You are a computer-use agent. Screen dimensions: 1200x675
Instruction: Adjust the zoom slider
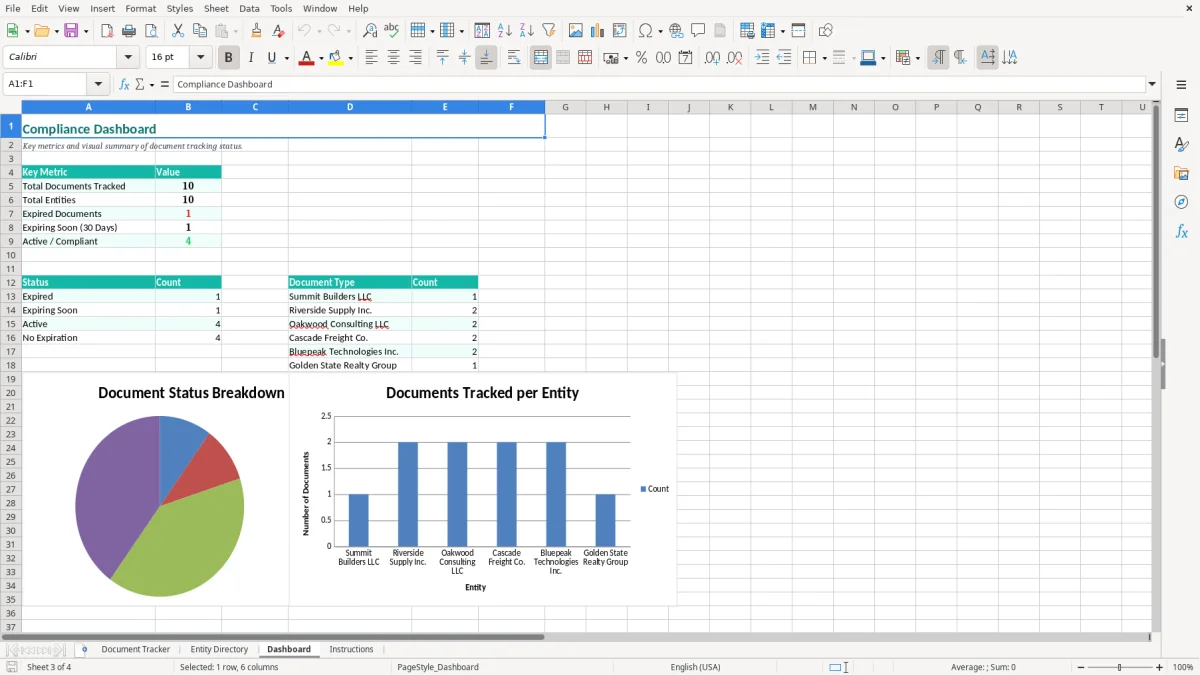click(1119, 667)
